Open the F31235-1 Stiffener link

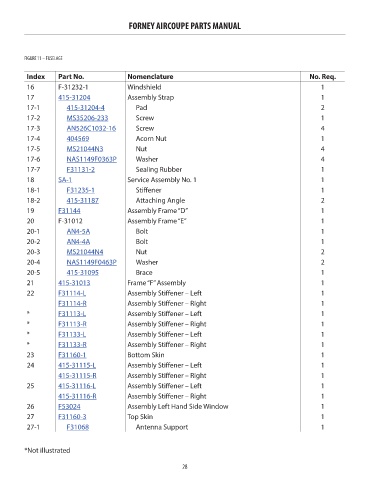point(80,190)
